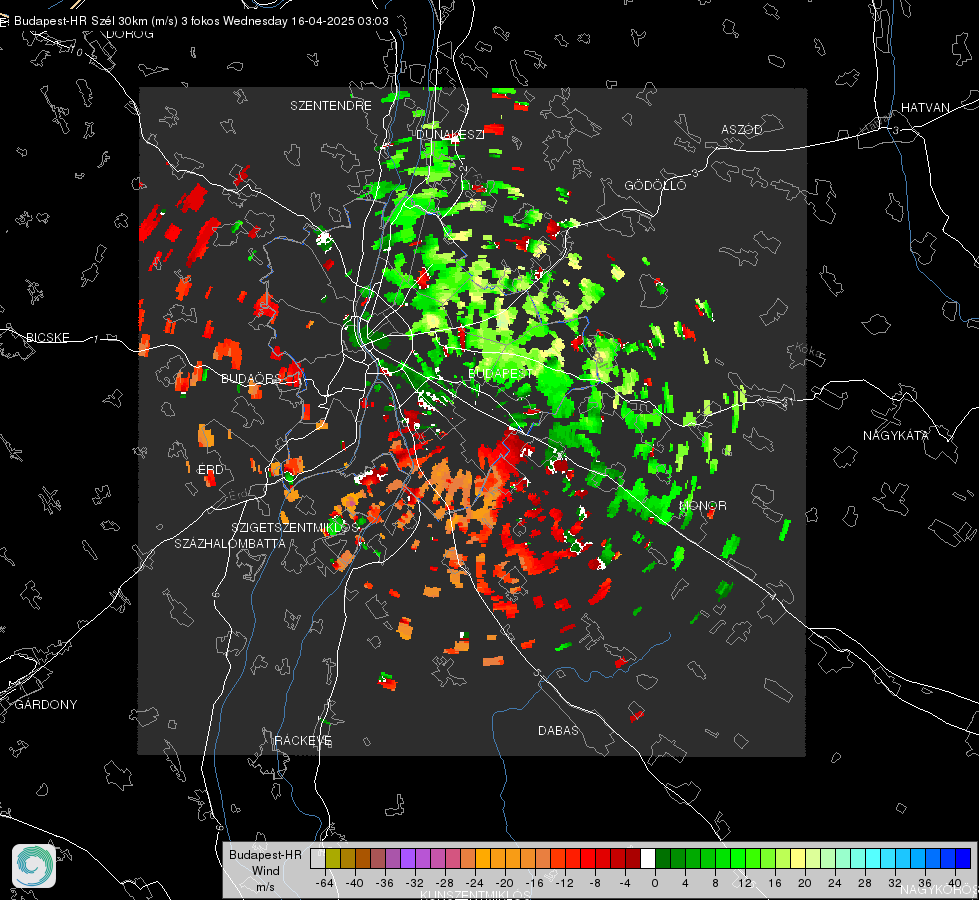The height and width of the screenshot is (900, 979).
Task: Click the legend 'Wind' label
Action: tap(265, 871)
